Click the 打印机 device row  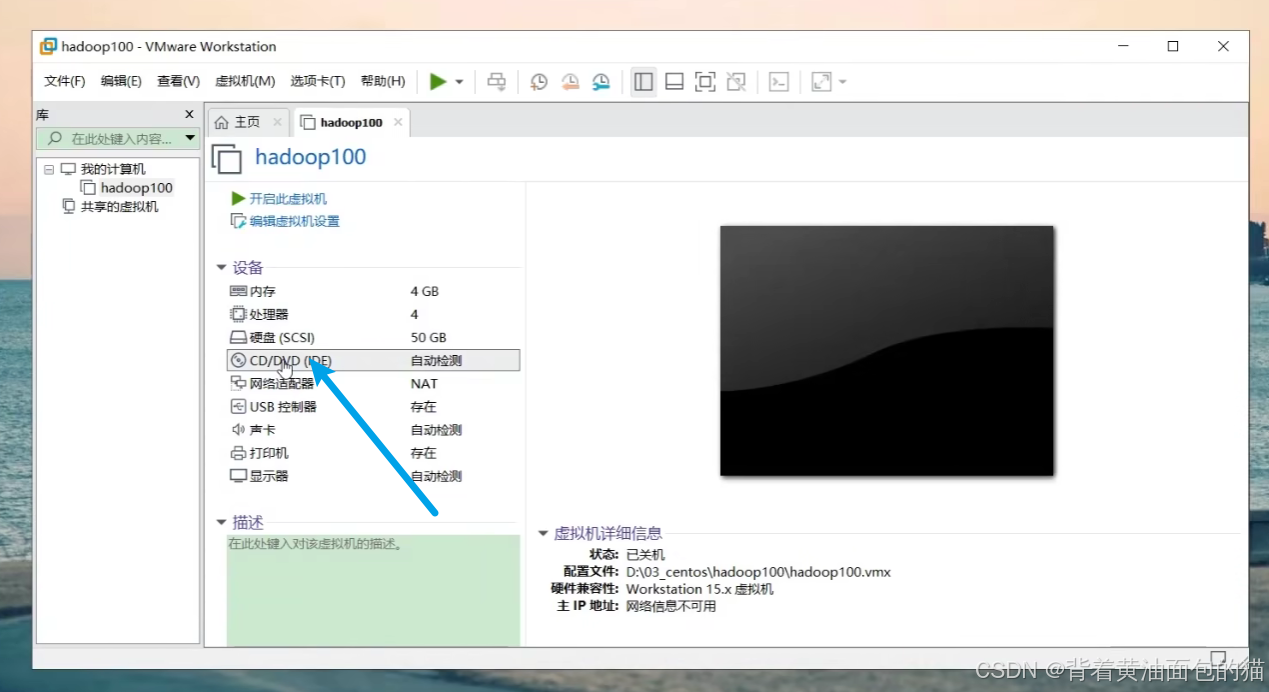point(373,453)
